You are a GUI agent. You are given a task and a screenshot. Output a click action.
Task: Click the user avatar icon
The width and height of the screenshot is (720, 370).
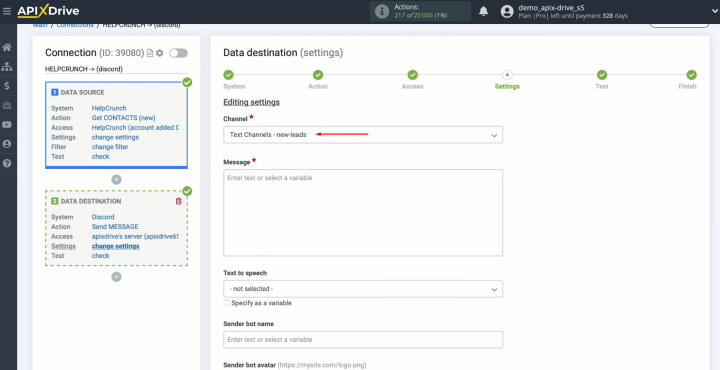pos(507,11)
